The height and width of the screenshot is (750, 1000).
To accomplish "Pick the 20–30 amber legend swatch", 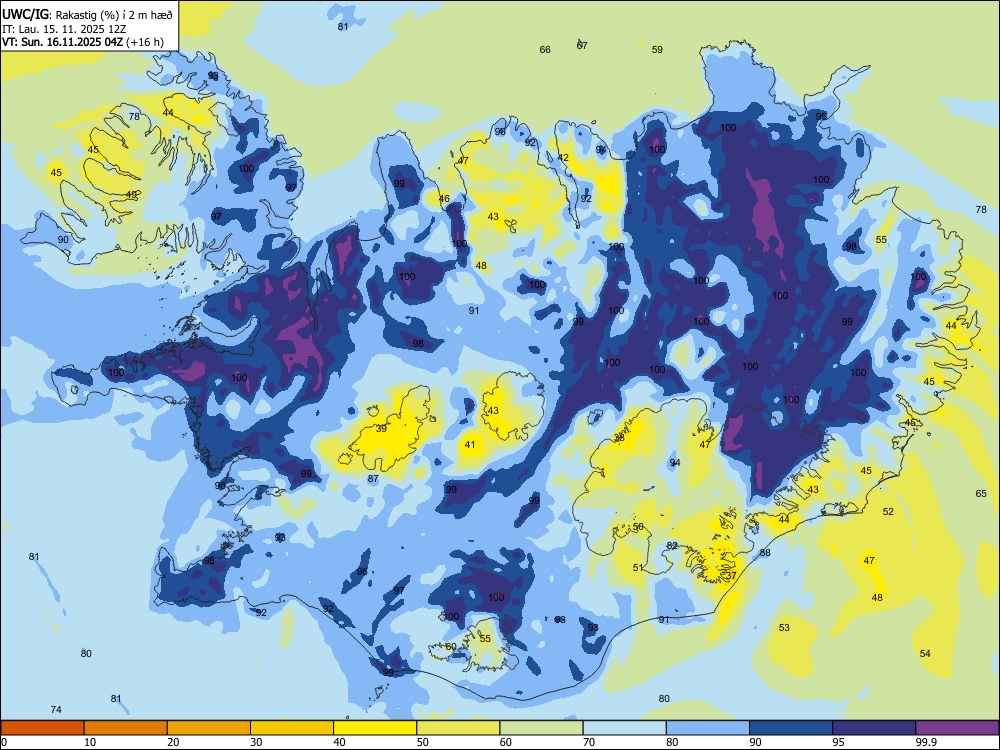I will click(x=209, y=728).
